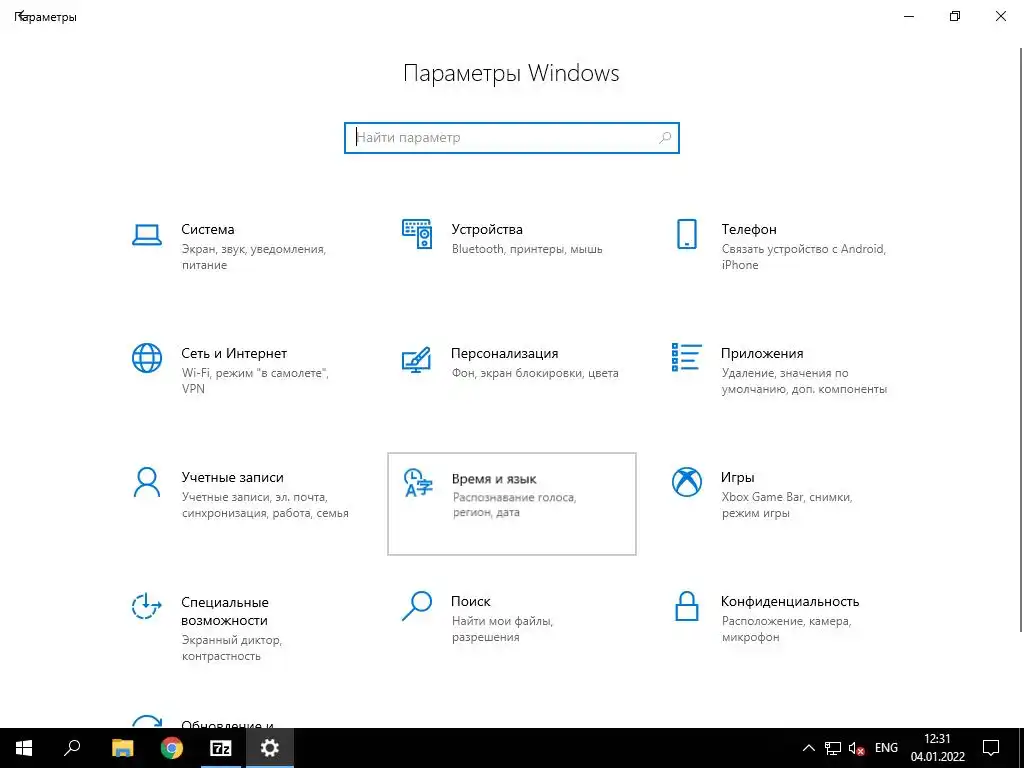Open the Время и язык icon
1024x768 pixels.
click(418, 483)
